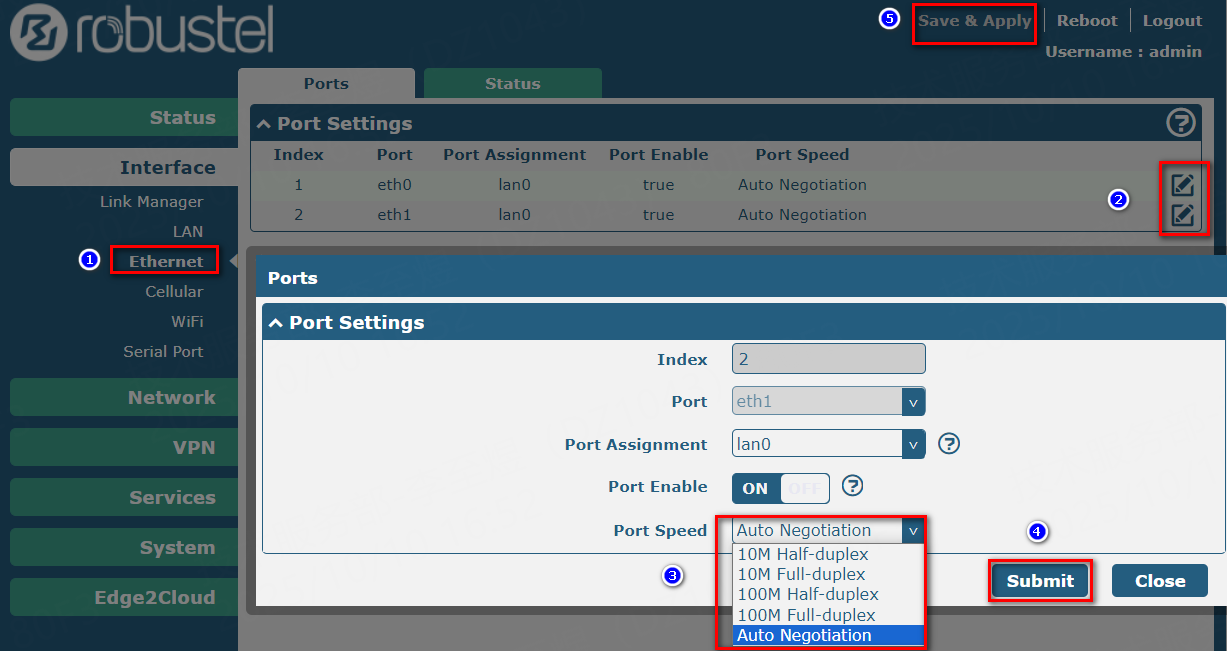Click Save & Apply

click(974, 21)
